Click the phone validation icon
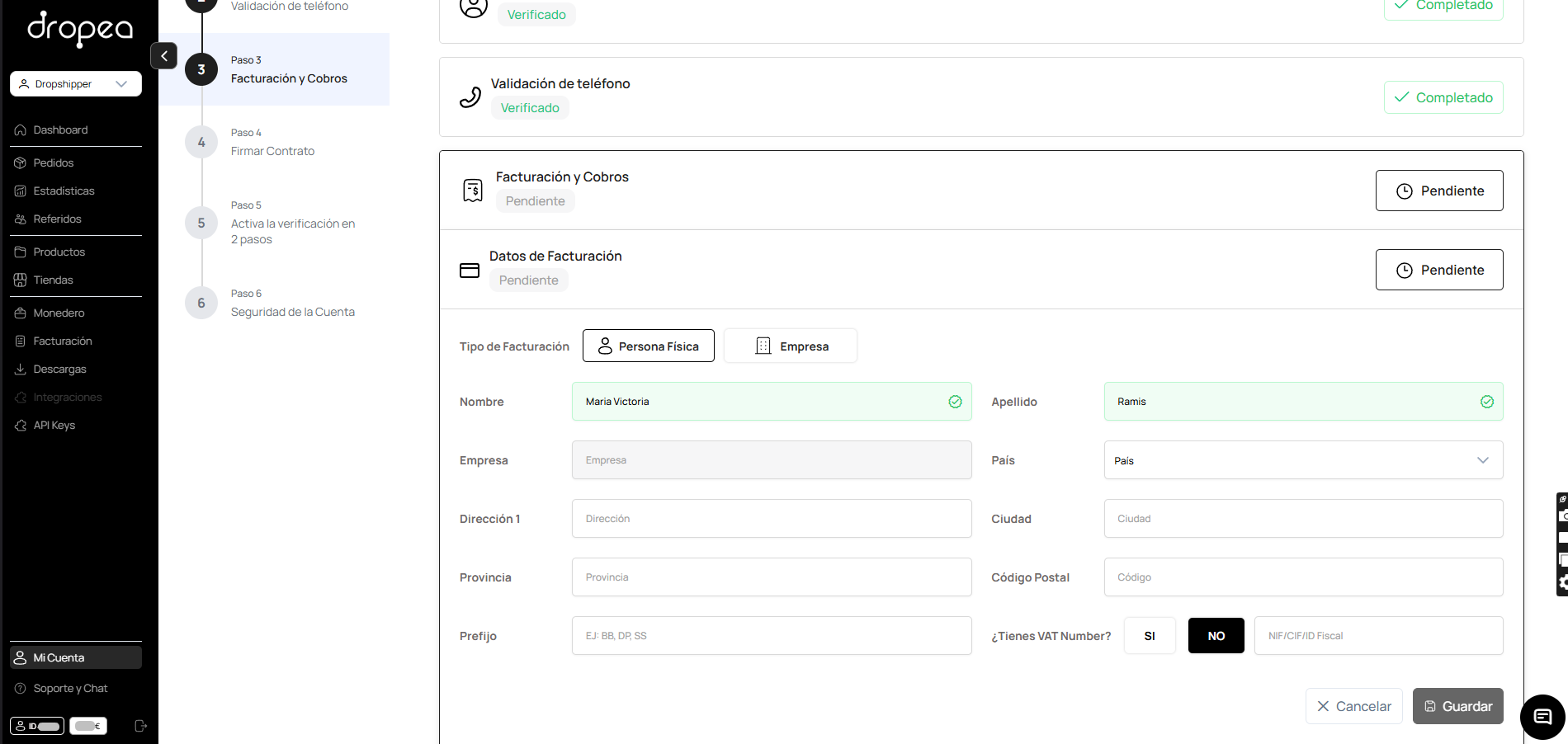This screenshot has width=1568, height=744. [x=470, y=97]
